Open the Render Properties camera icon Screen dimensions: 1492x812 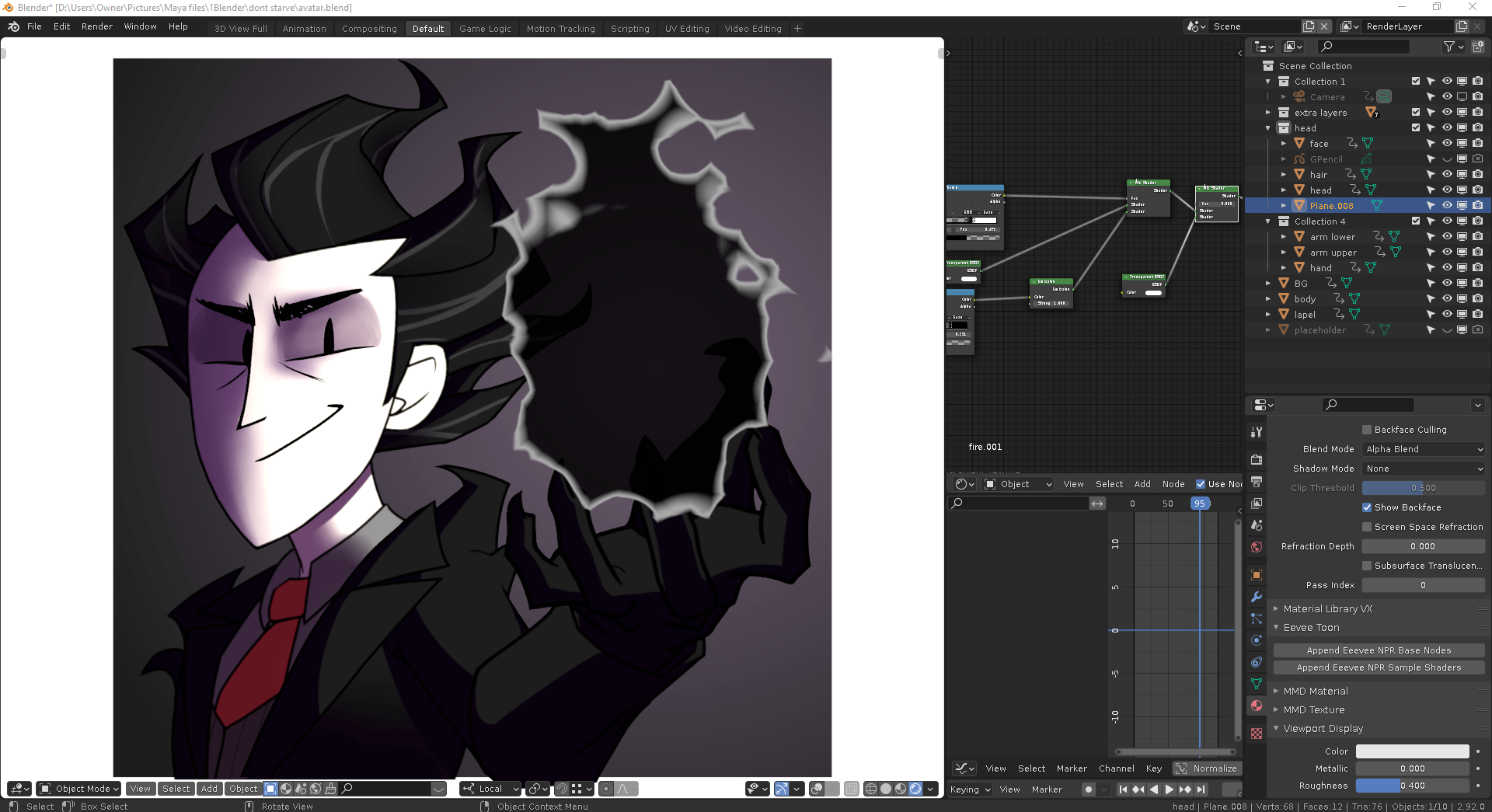pyautogui.click(x=1257, y=460)
